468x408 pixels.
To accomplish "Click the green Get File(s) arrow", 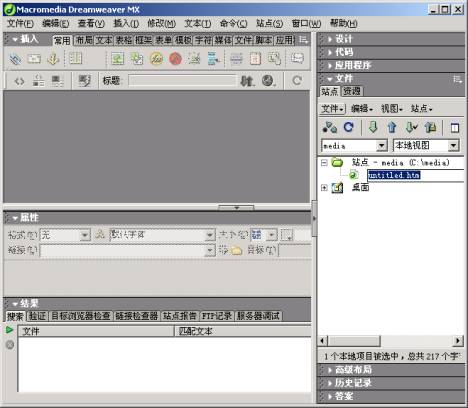I will point(373,127).
